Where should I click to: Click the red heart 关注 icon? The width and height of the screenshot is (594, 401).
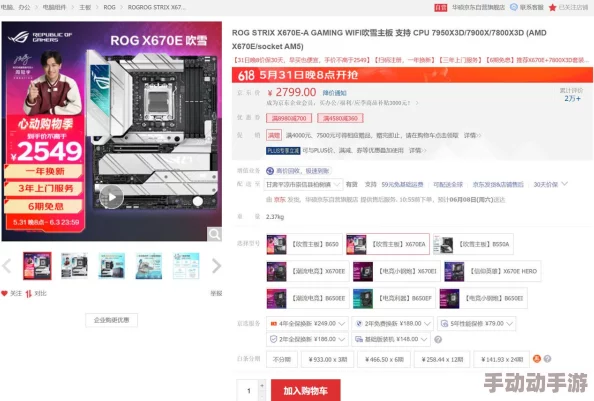pyautogui.click(x=5, y=293)
